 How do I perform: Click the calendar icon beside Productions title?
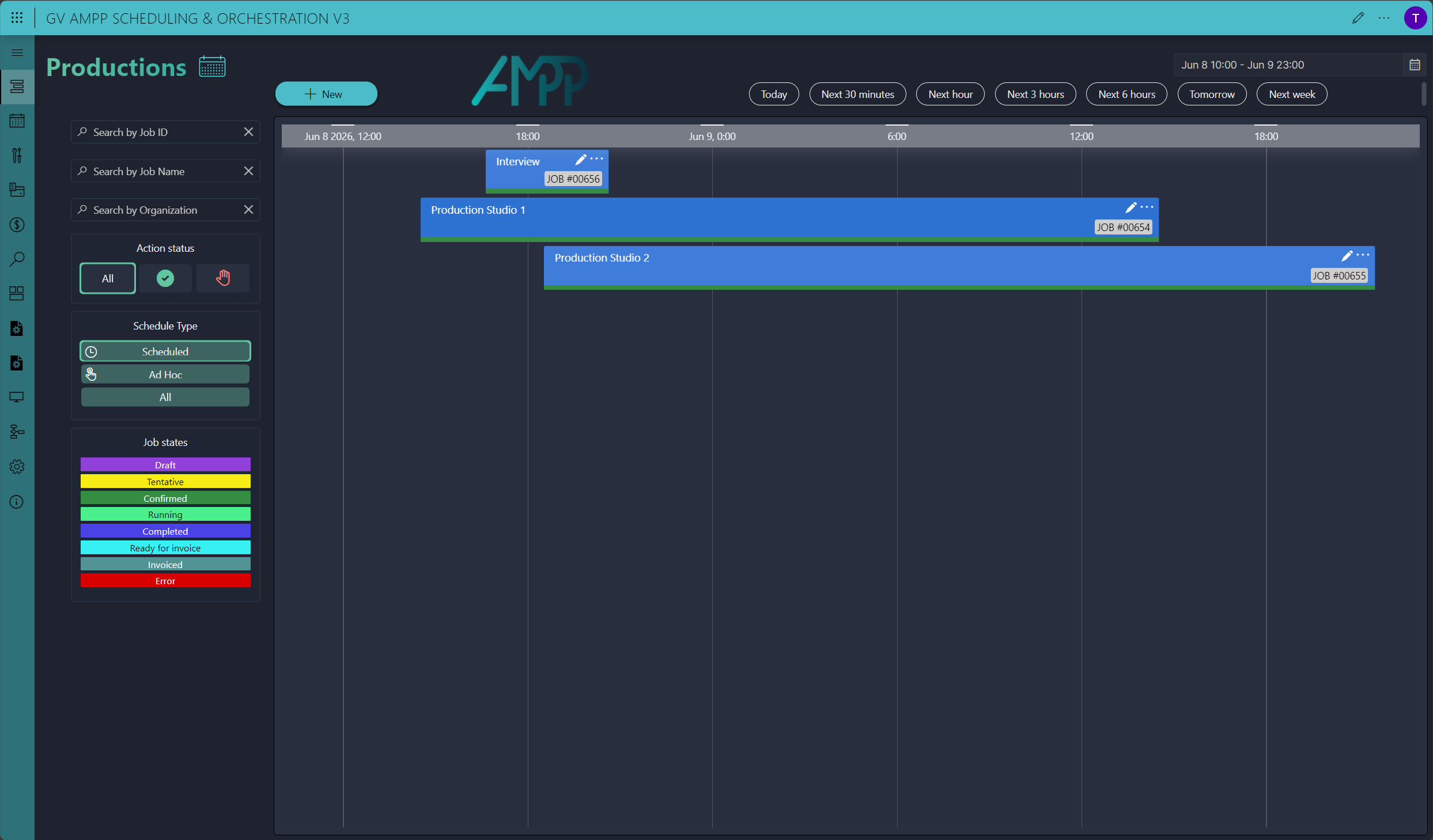(x=212, y=67)
